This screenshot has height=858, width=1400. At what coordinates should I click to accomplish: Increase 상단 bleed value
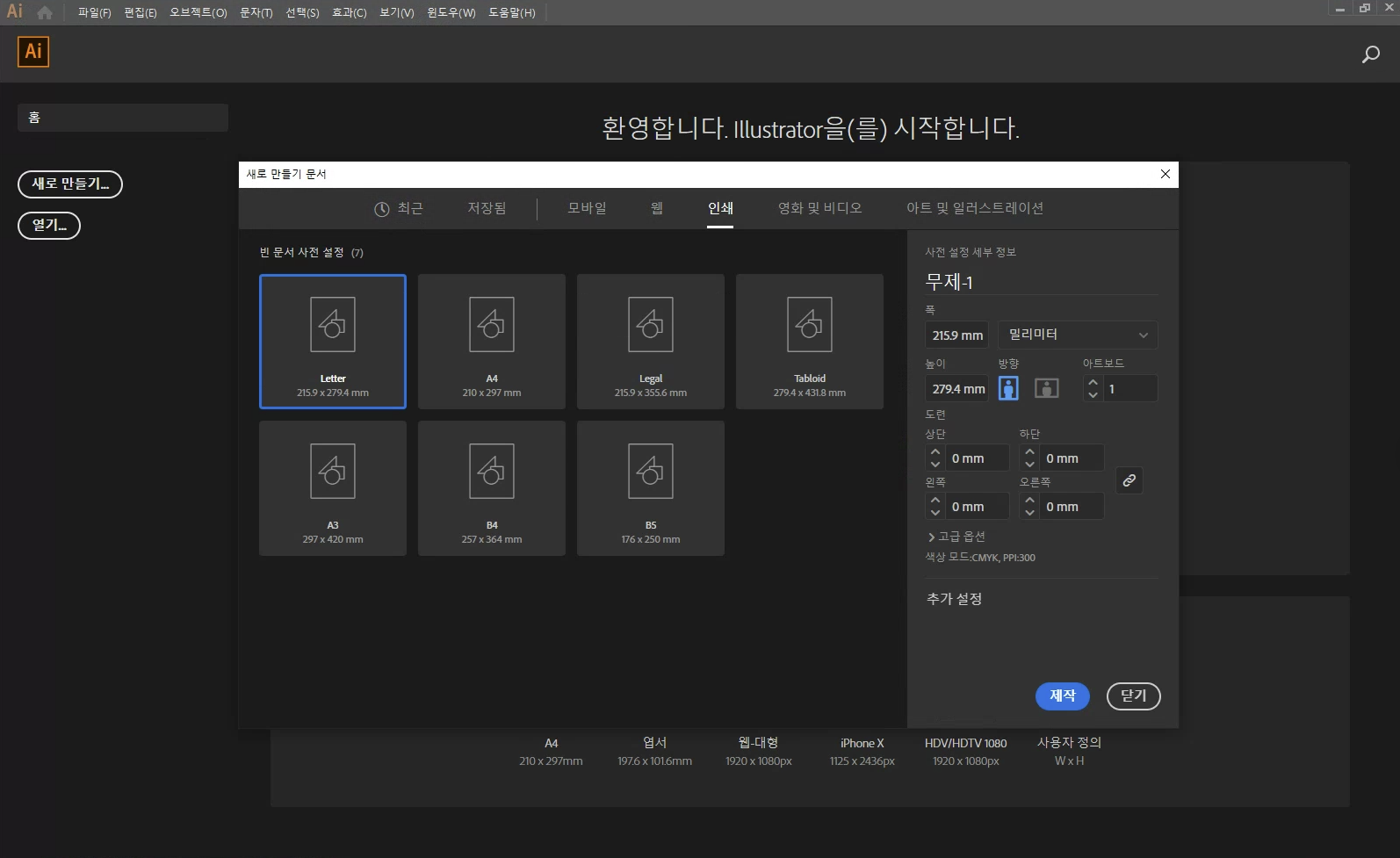click(935, 452)
